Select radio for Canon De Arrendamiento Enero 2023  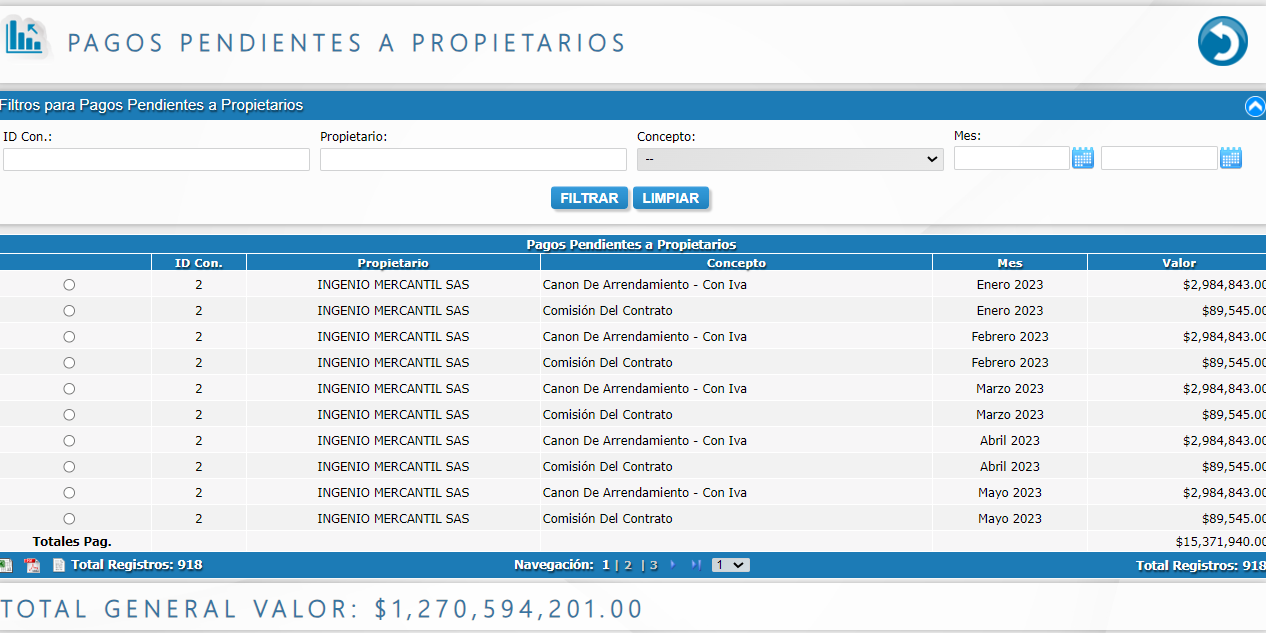(x=69, y=285)
